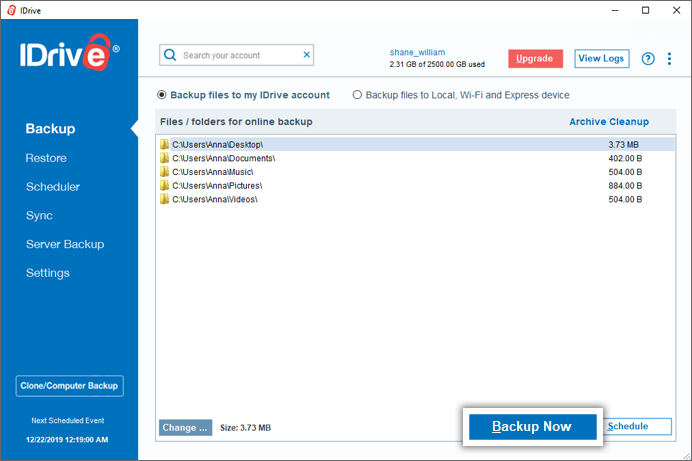Go to the Scheduler section

coord(53,187)
